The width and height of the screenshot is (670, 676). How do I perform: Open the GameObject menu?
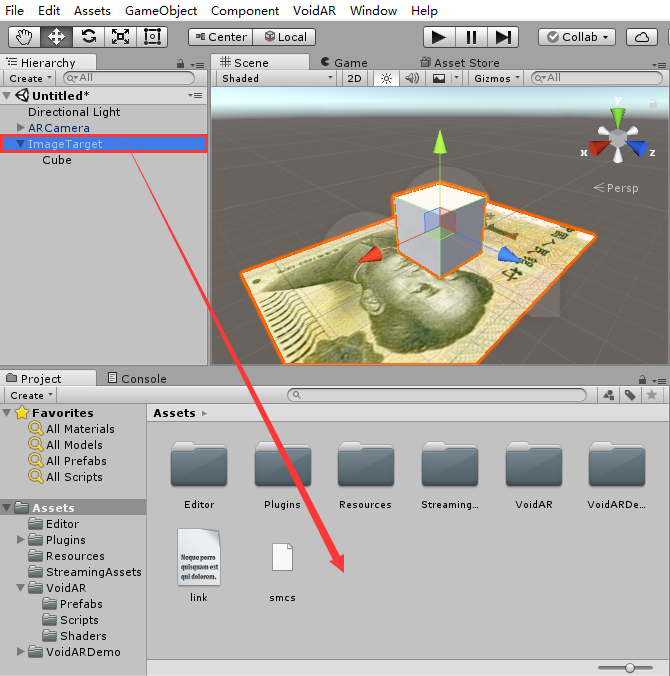[161, 10]
